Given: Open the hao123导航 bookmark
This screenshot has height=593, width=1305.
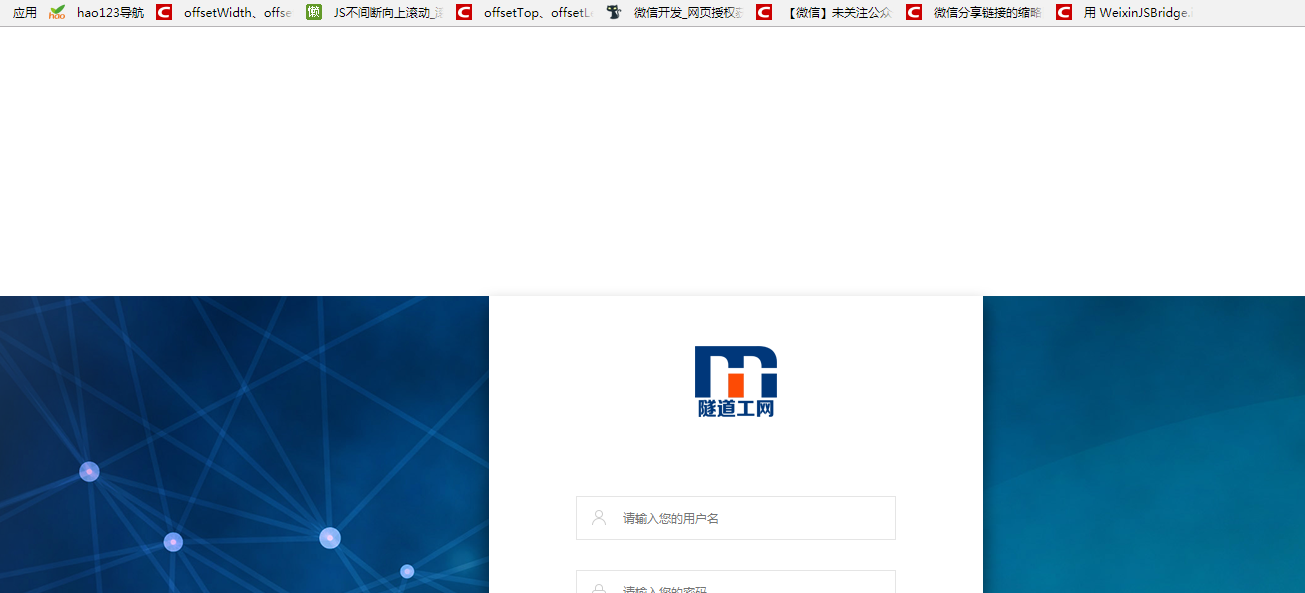Looking at the screenshot, I should point(97,13).
